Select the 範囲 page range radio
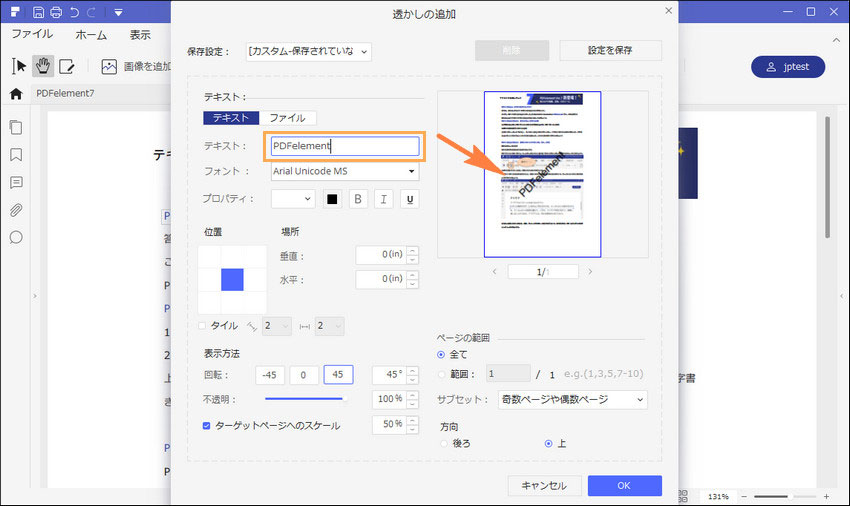The width and height of the screenshot is (850, 506). click(x=441, y=374)
